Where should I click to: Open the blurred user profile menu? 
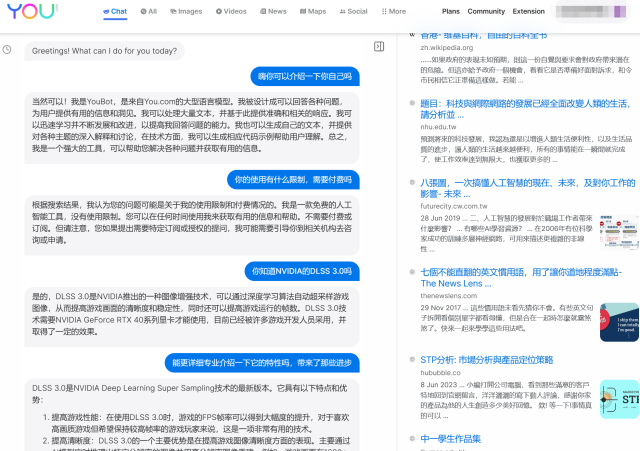coord(591,11)
